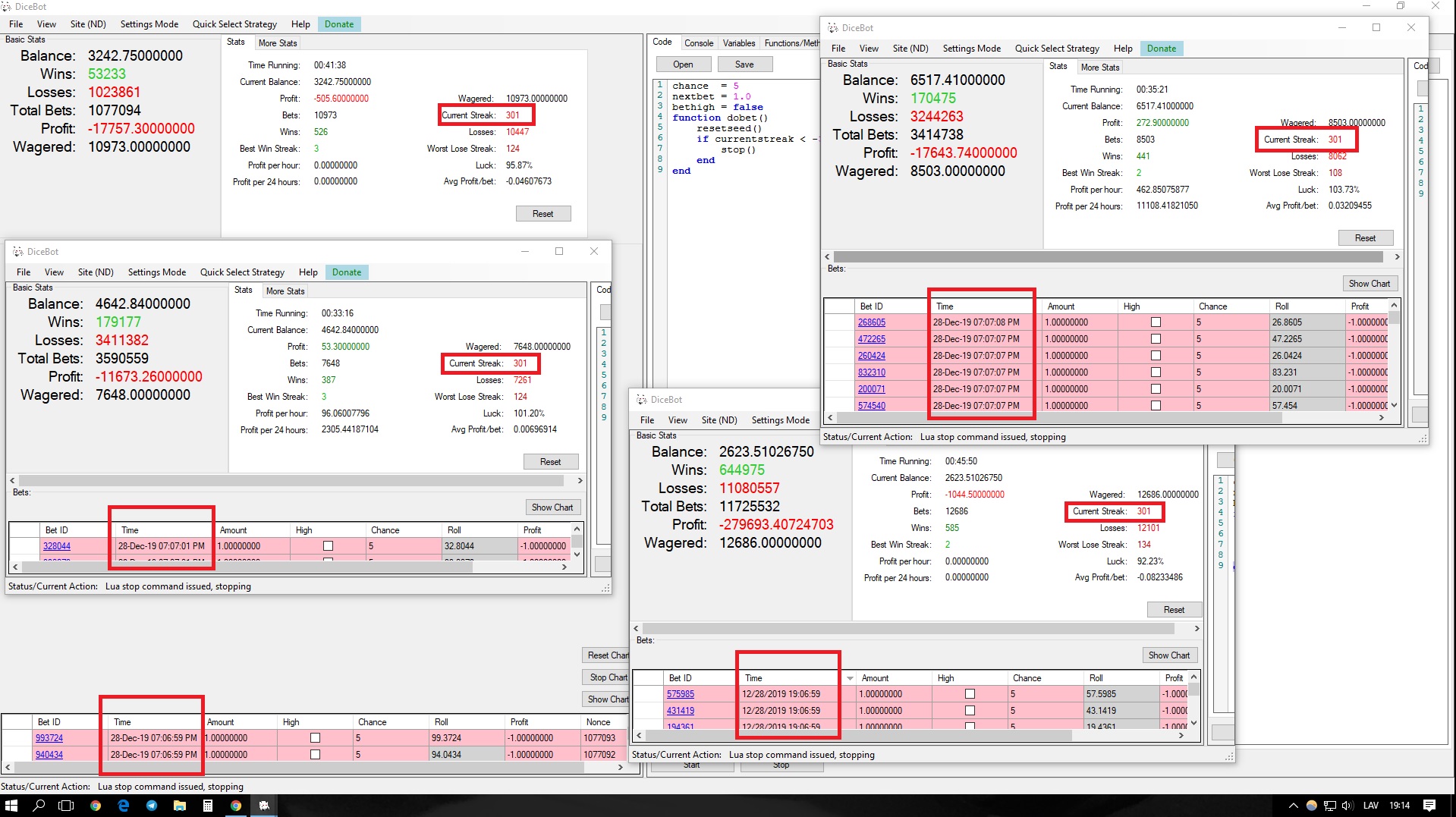Click the round sunset tray icon

(x=1312, y=806)
